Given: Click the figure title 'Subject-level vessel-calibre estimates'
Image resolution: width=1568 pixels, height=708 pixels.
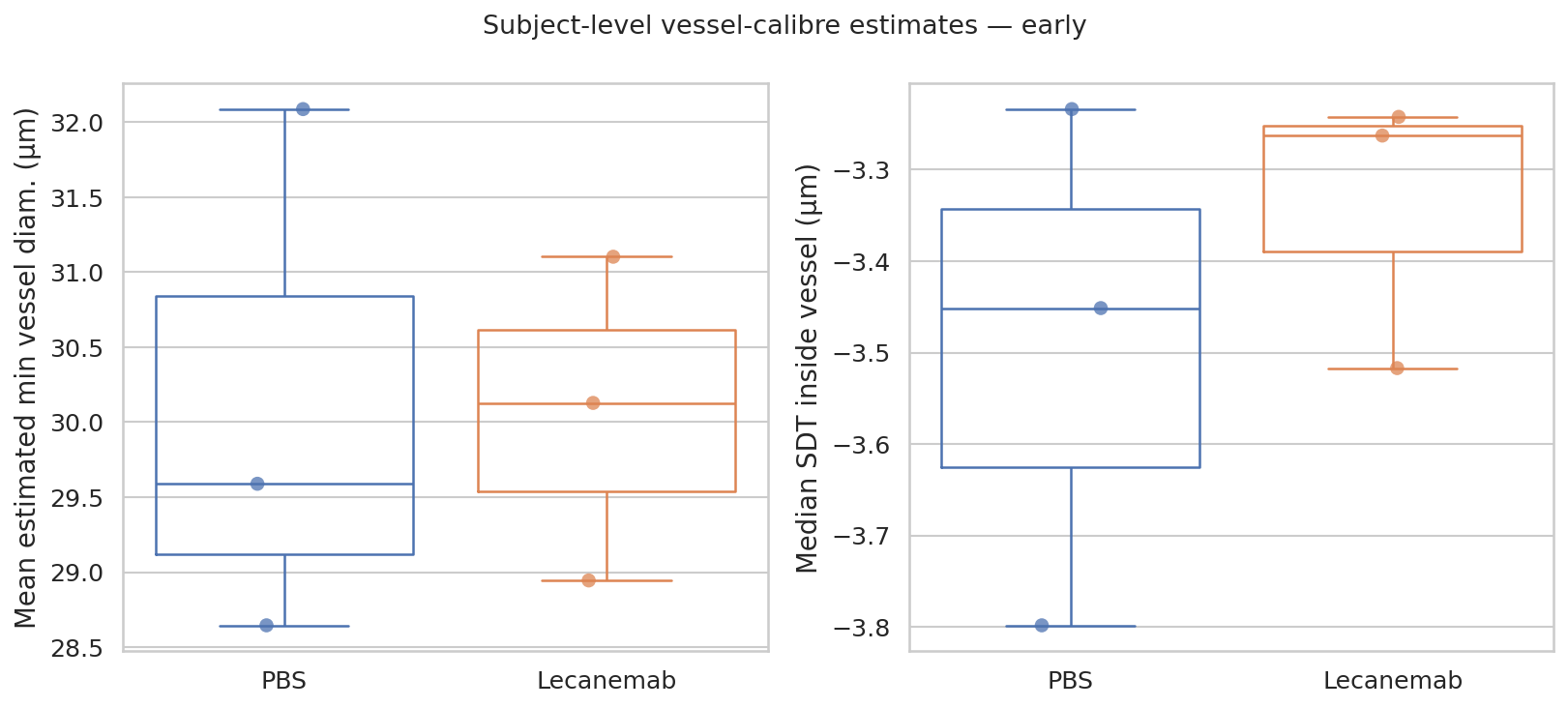Looking at the screenshot, I should pyautogui.click(x=730, y=26).
